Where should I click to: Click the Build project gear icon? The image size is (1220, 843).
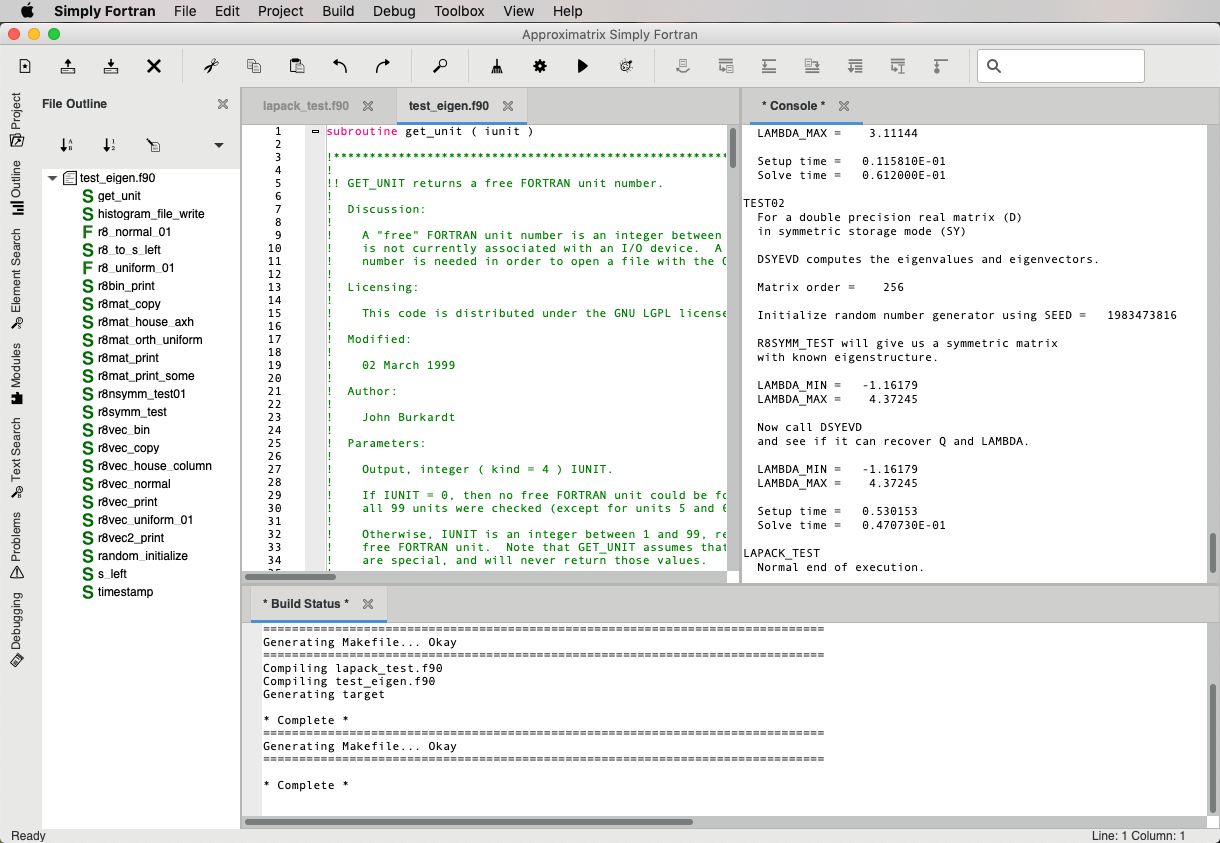(540, 66)
